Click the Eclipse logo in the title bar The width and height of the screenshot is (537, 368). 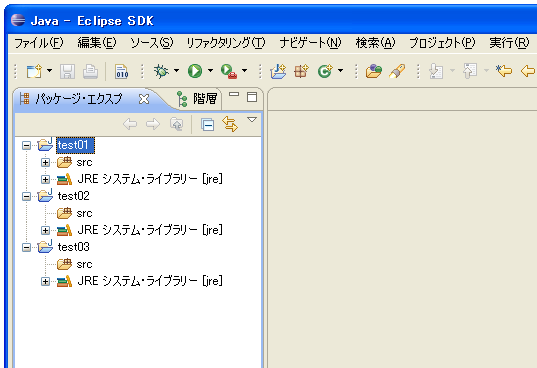(18, 20)
